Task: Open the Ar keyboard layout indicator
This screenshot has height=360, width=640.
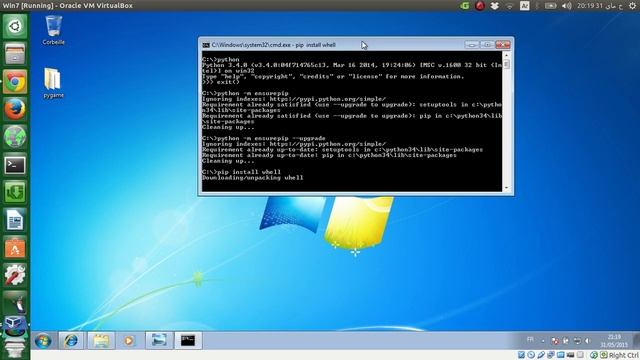Action: click(x=524, y=6)
